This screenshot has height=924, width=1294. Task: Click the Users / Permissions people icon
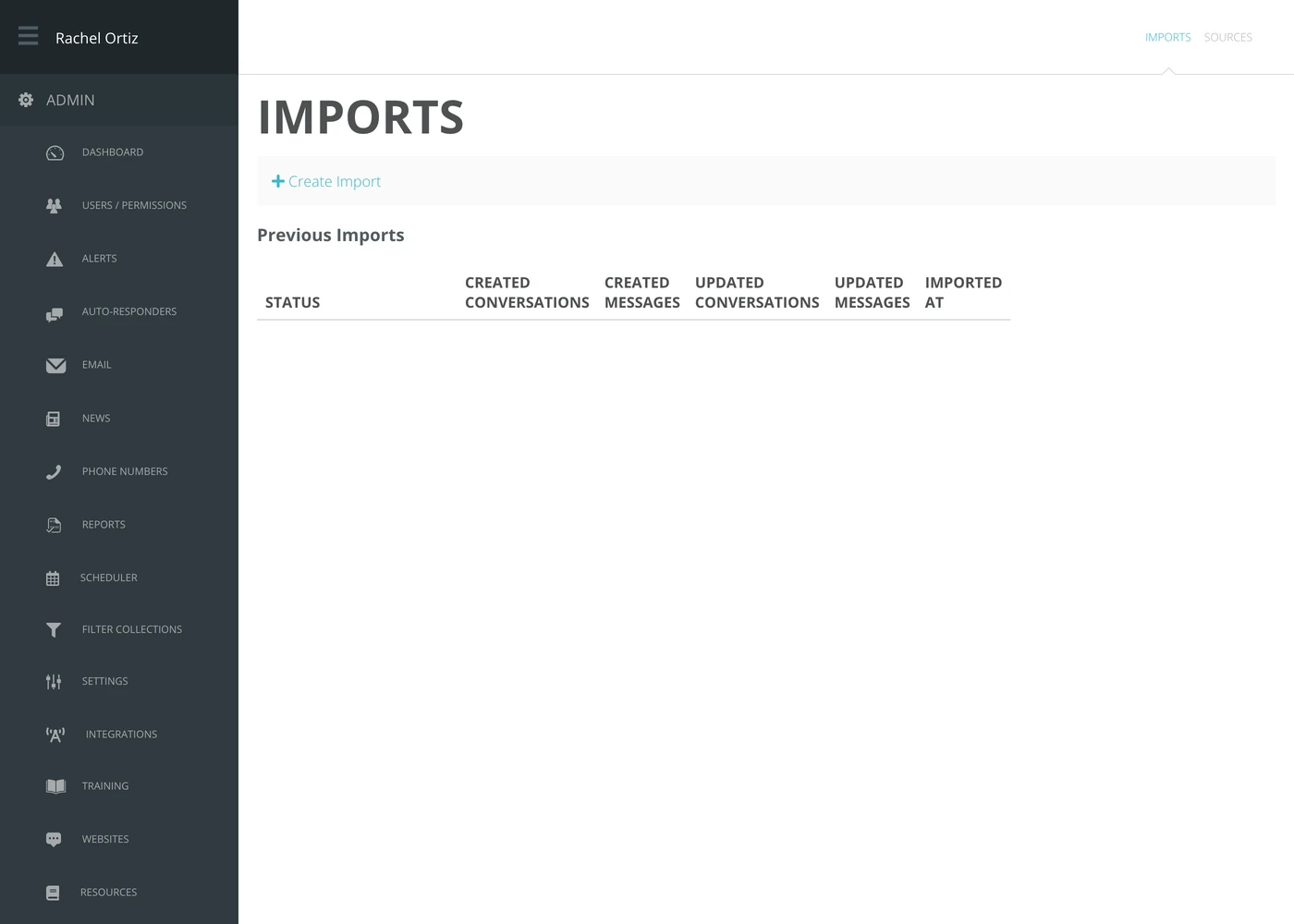[55, 205]
